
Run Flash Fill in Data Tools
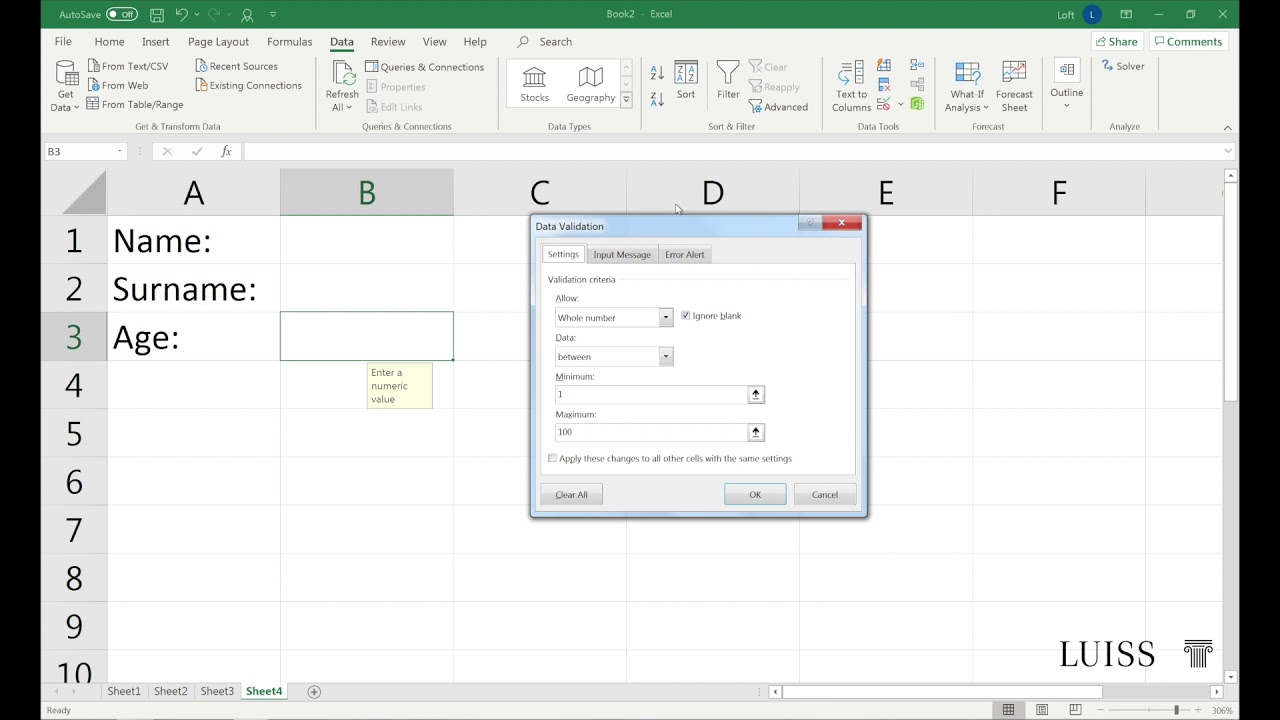884,66
